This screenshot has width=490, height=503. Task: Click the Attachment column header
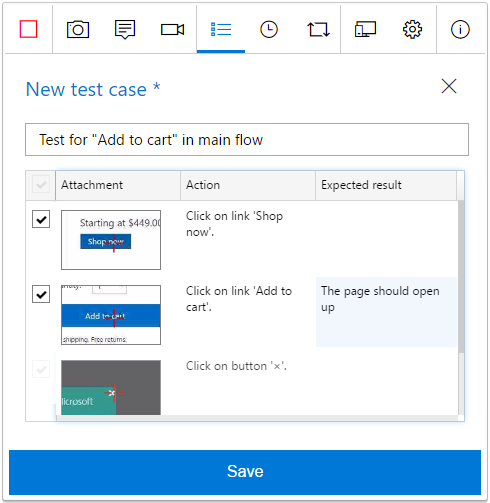pos(118,185)
